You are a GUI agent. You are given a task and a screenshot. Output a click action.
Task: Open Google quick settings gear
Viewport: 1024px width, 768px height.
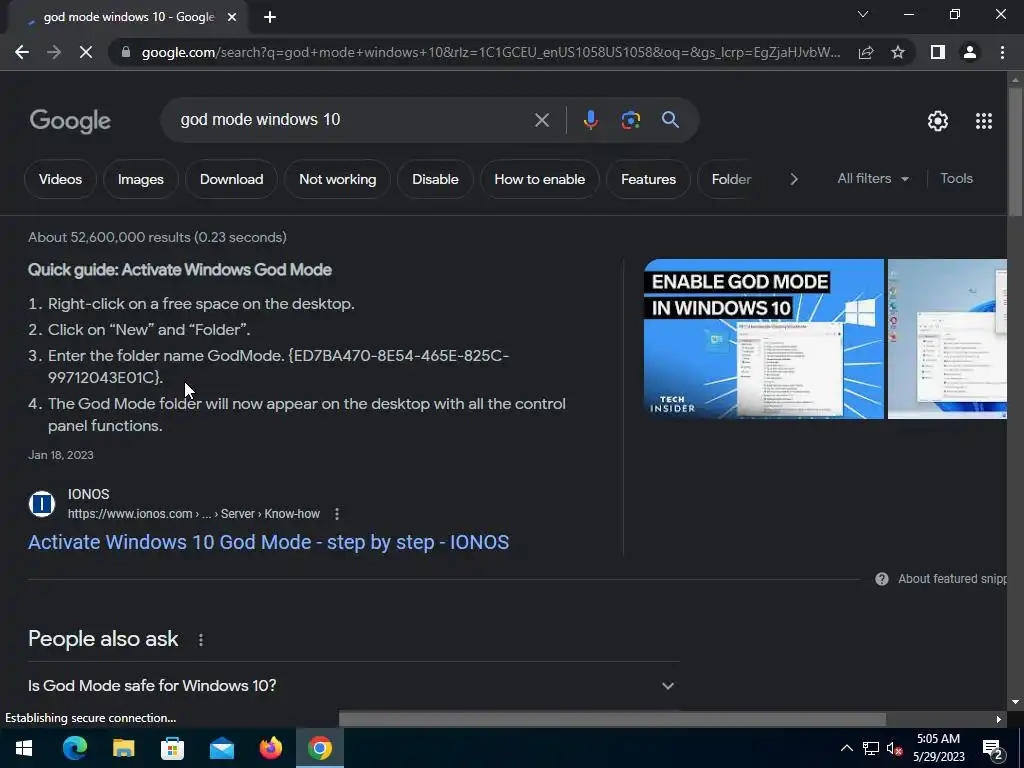pyautogui.click(x=938, y=121)
